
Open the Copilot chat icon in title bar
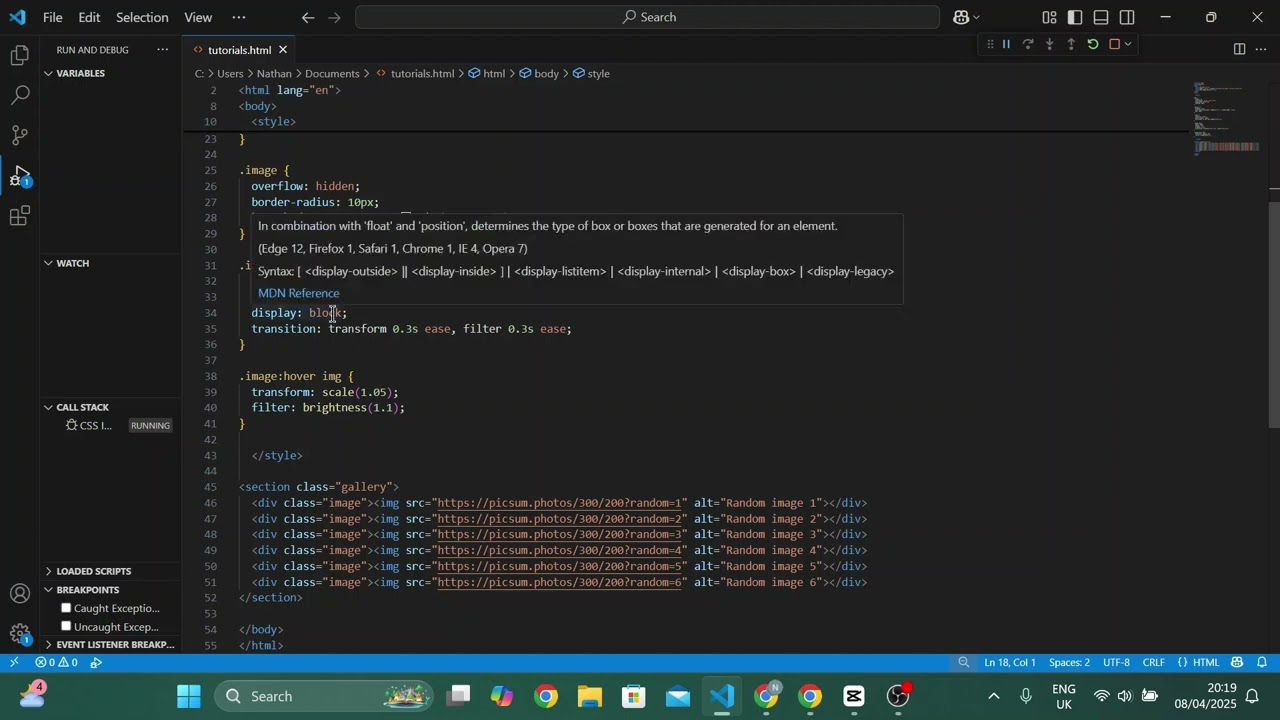[961, 17]
